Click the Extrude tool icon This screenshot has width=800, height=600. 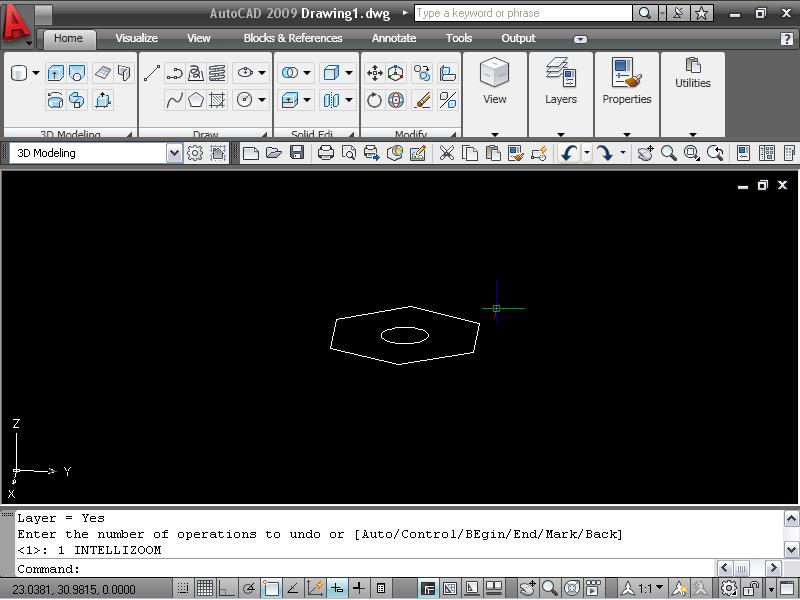tap(55, 73)
